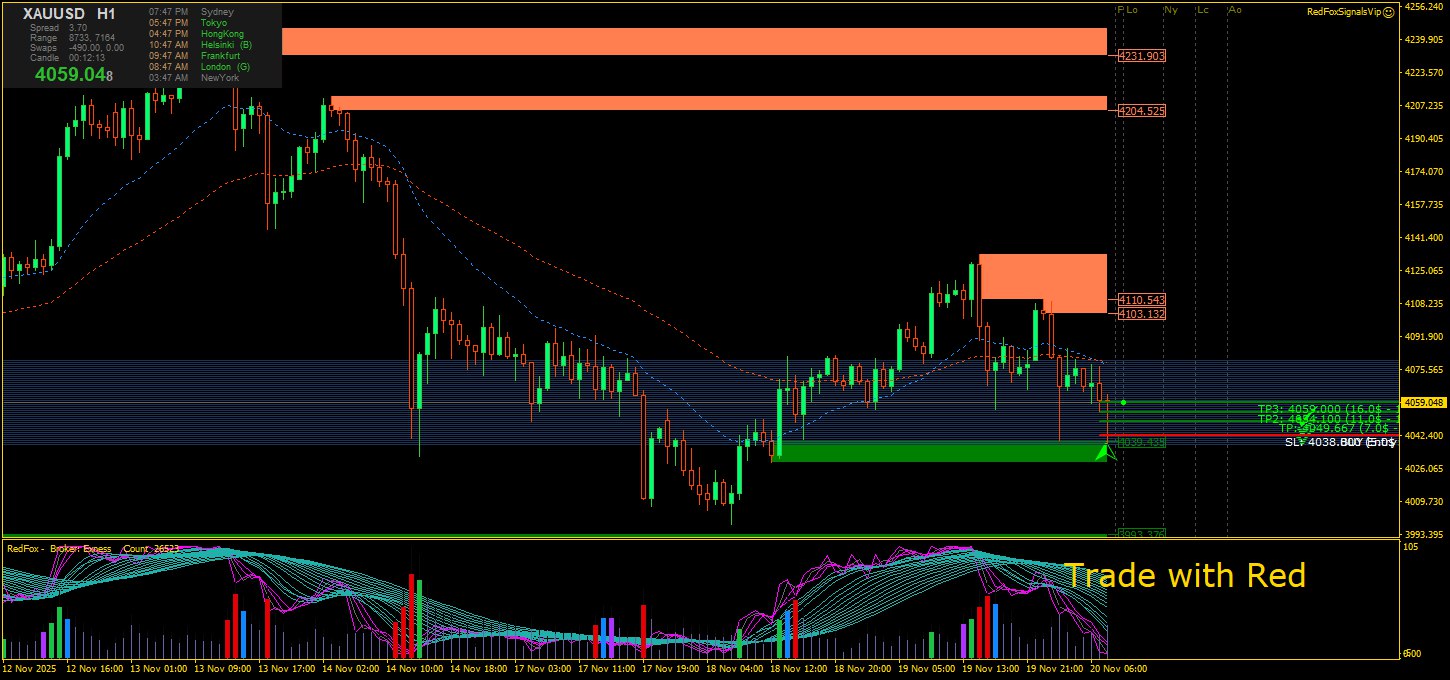Click the London (G) session clock entry
Image resolution: width=1450 pixels, height=680 pixels.
225,67
